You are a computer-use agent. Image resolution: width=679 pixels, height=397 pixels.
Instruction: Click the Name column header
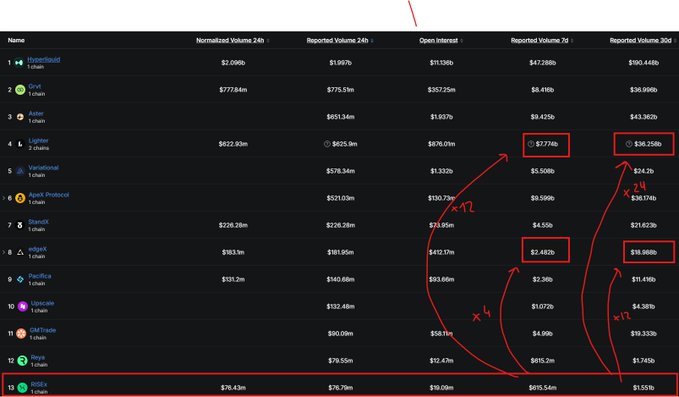coord(16,40)
